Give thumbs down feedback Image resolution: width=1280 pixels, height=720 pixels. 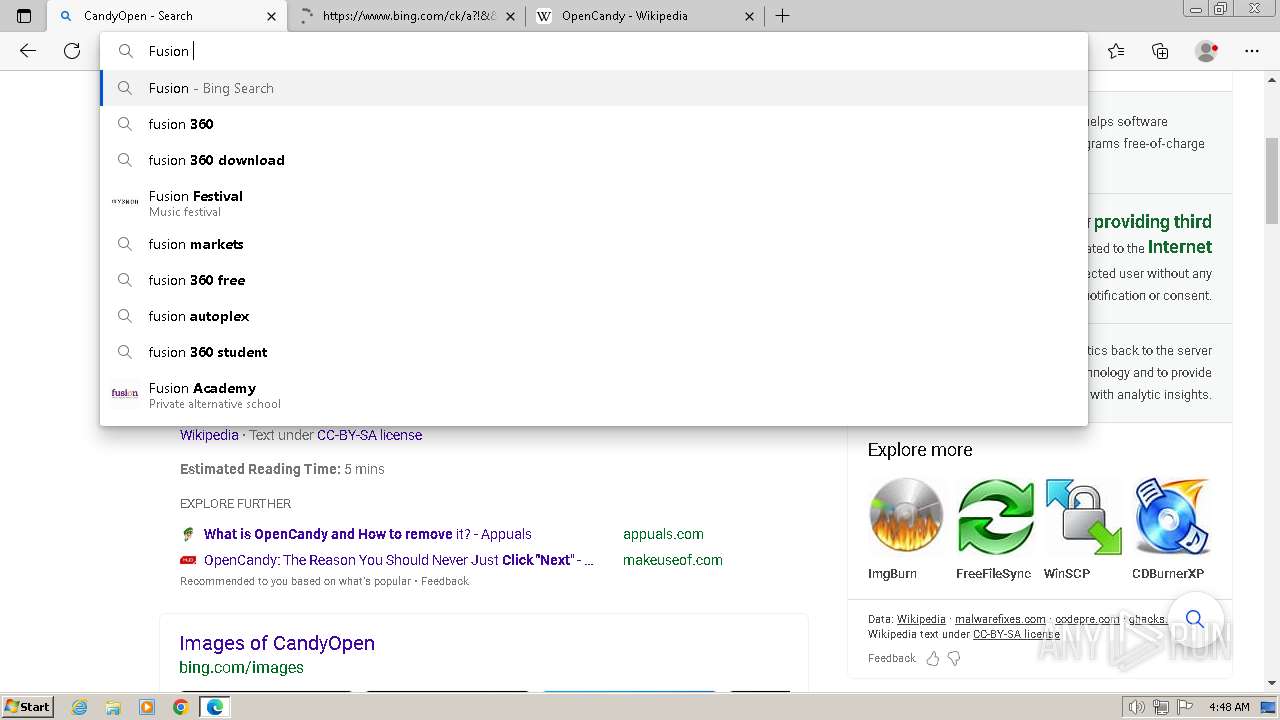(x=954, y=658)
